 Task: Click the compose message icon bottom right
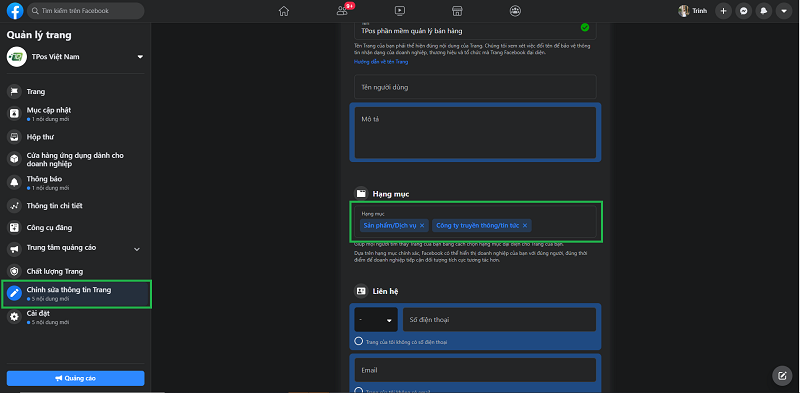click(782, 376)
